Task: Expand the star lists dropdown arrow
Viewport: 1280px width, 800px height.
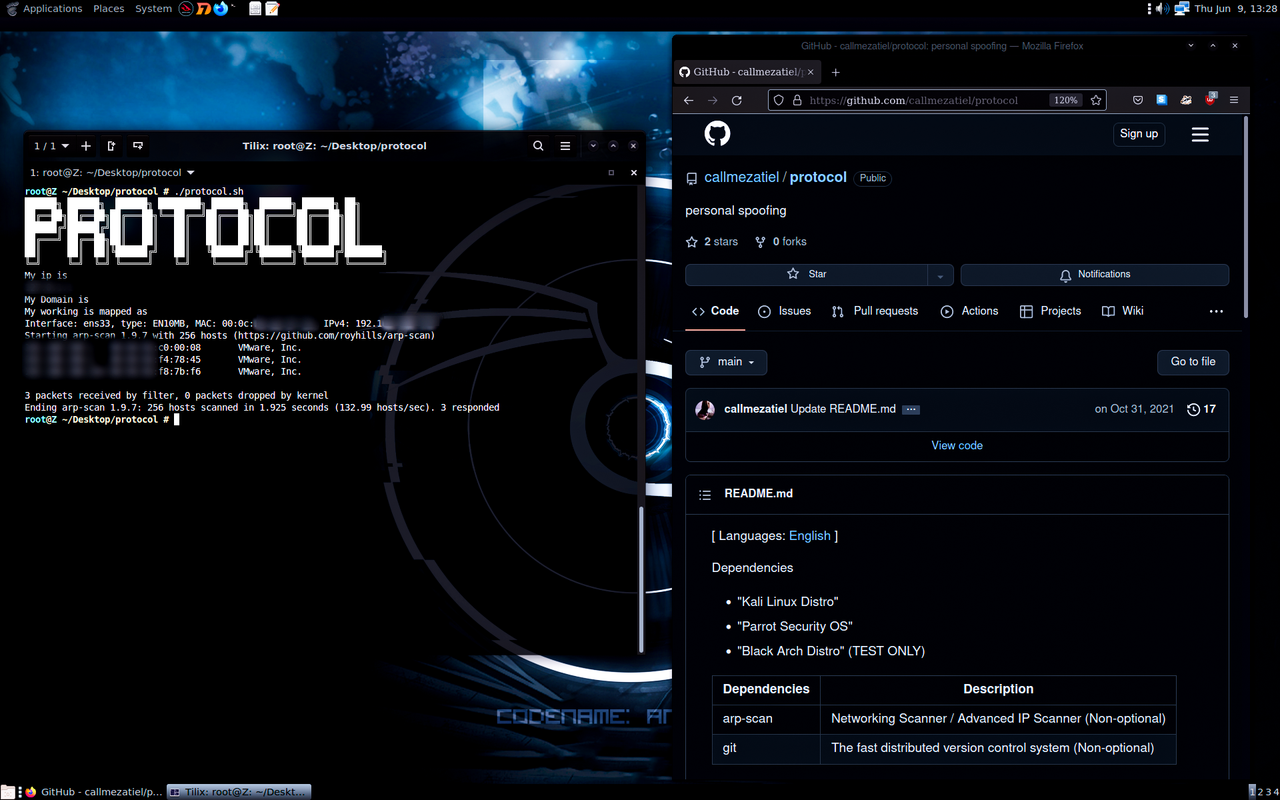Action: click(x=940, y=274)
